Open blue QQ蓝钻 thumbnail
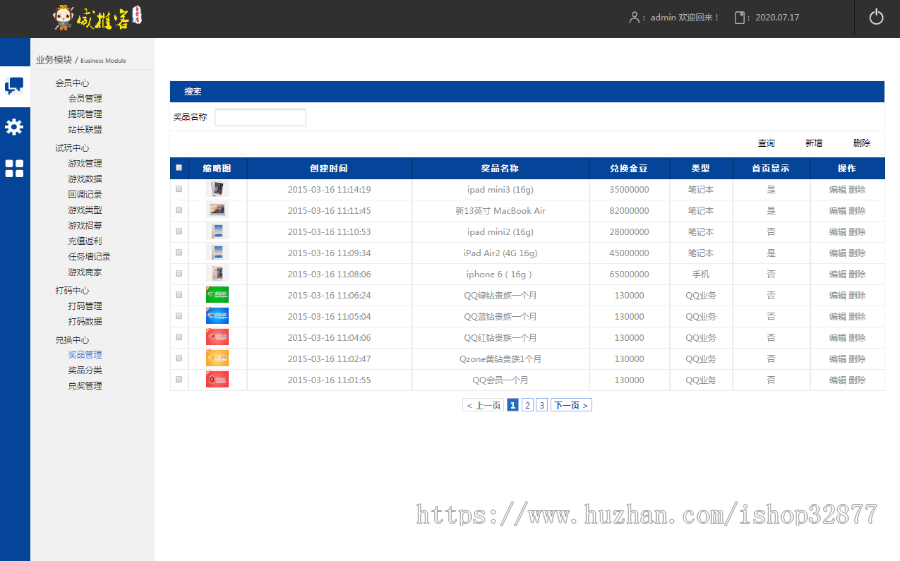Screen dimensions: 900x561 218,316
